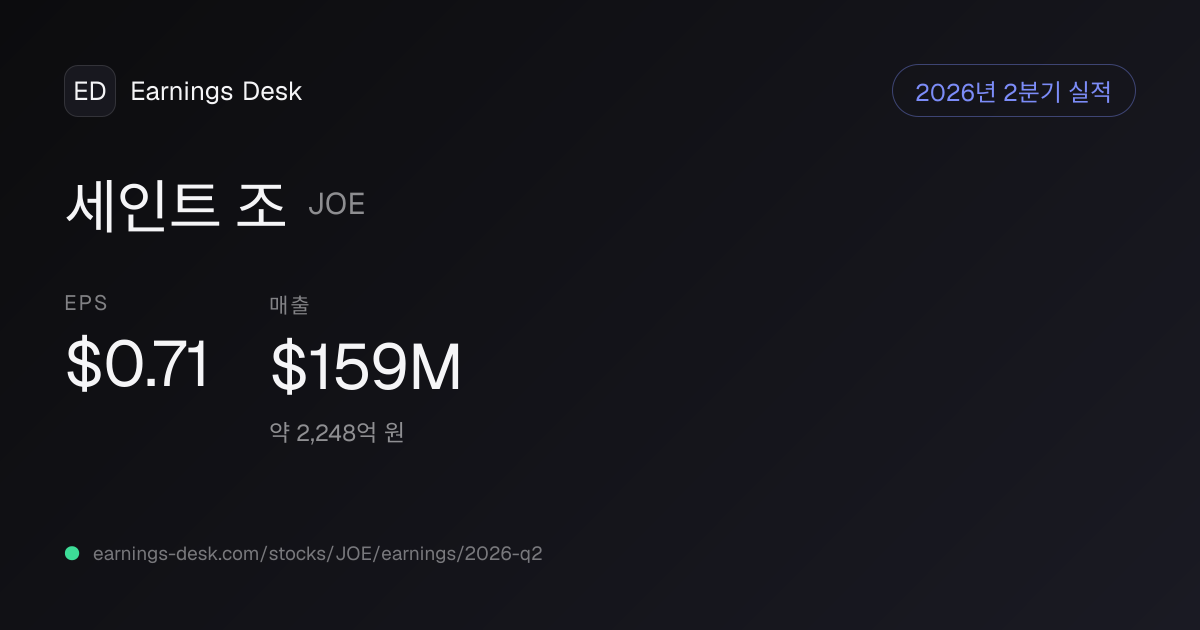
Task: Click the ED logo icon
Action: 90,91
